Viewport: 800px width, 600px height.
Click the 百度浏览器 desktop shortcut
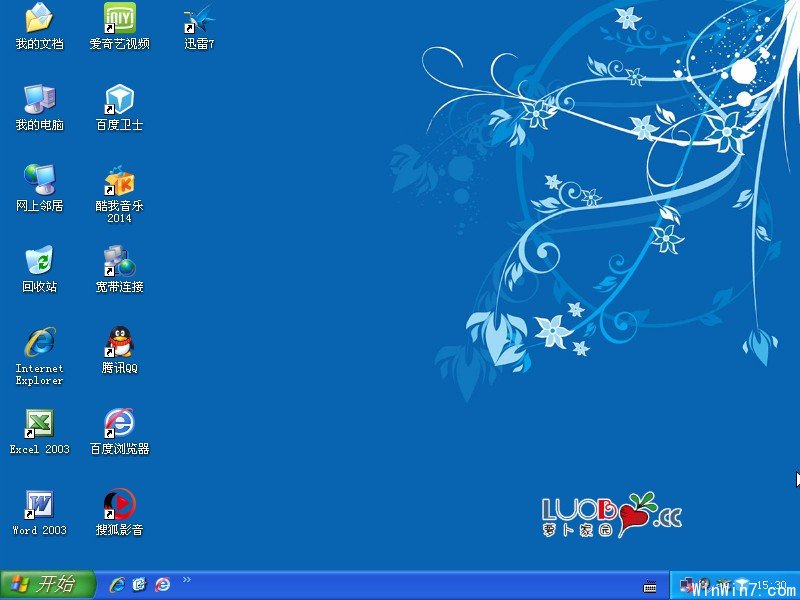point(120,424)
